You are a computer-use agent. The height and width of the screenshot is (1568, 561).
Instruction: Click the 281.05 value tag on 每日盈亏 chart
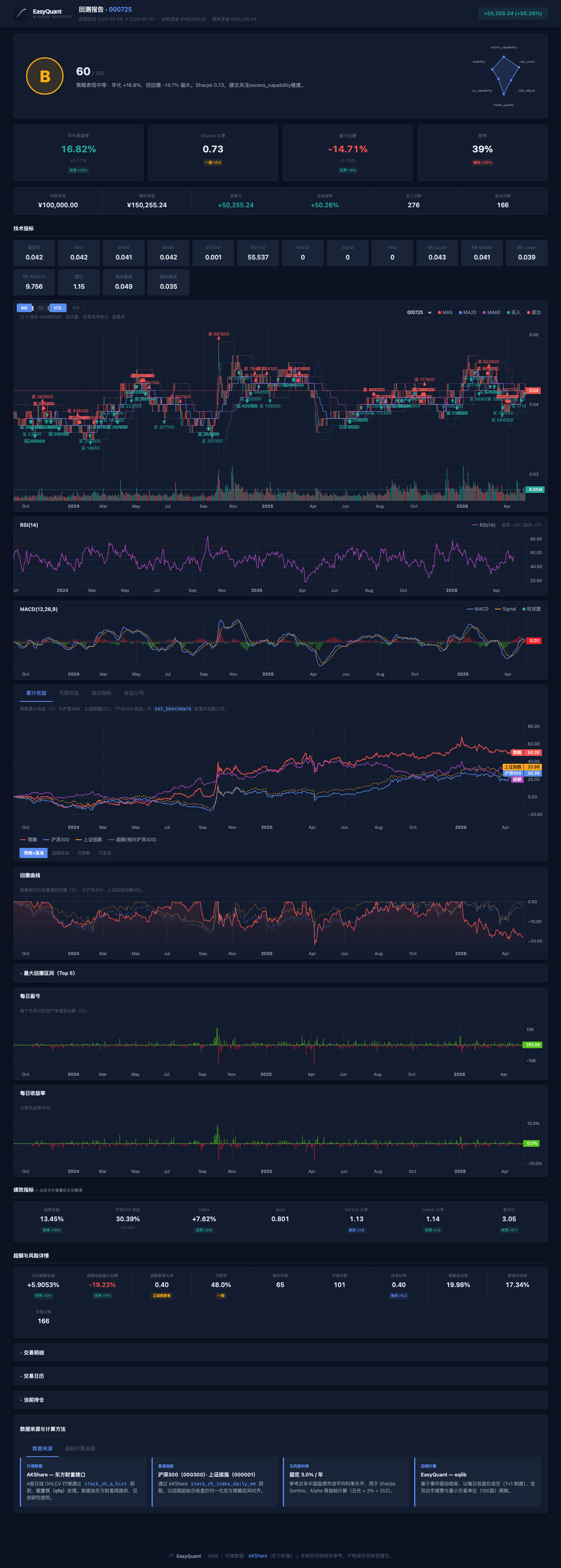[533, 1045]
